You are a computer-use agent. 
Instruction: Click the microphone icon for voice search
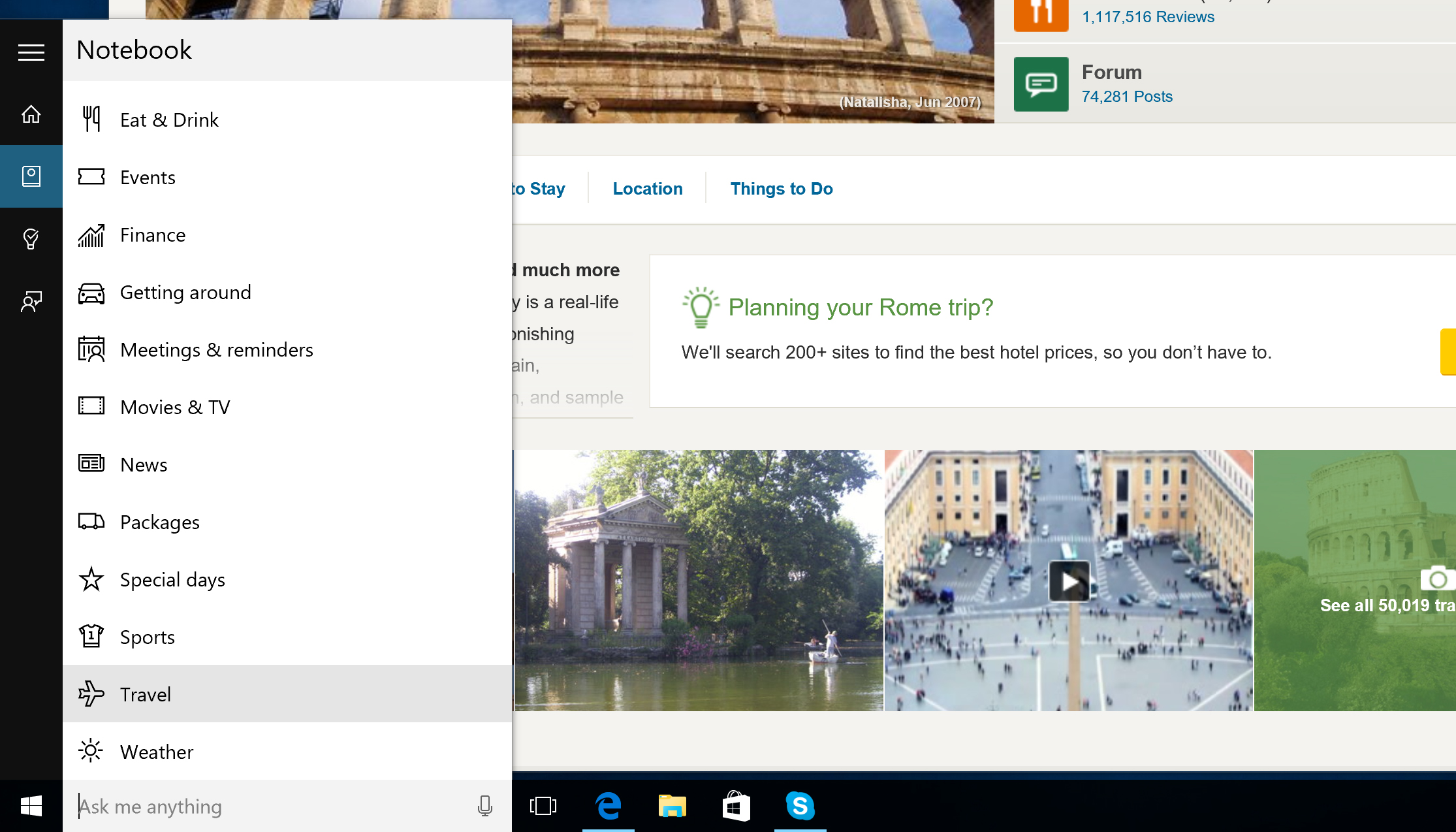(x=484, y=806)
